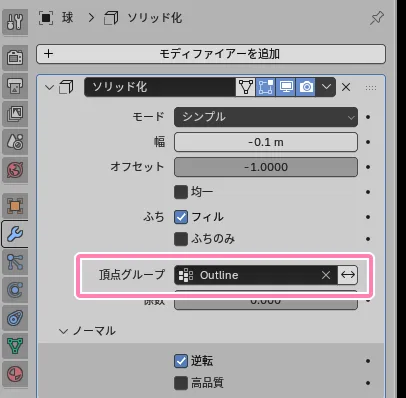Collapse the ソリッド化 modifier panel
Viewport: 406px width, 398px height.
49,88
